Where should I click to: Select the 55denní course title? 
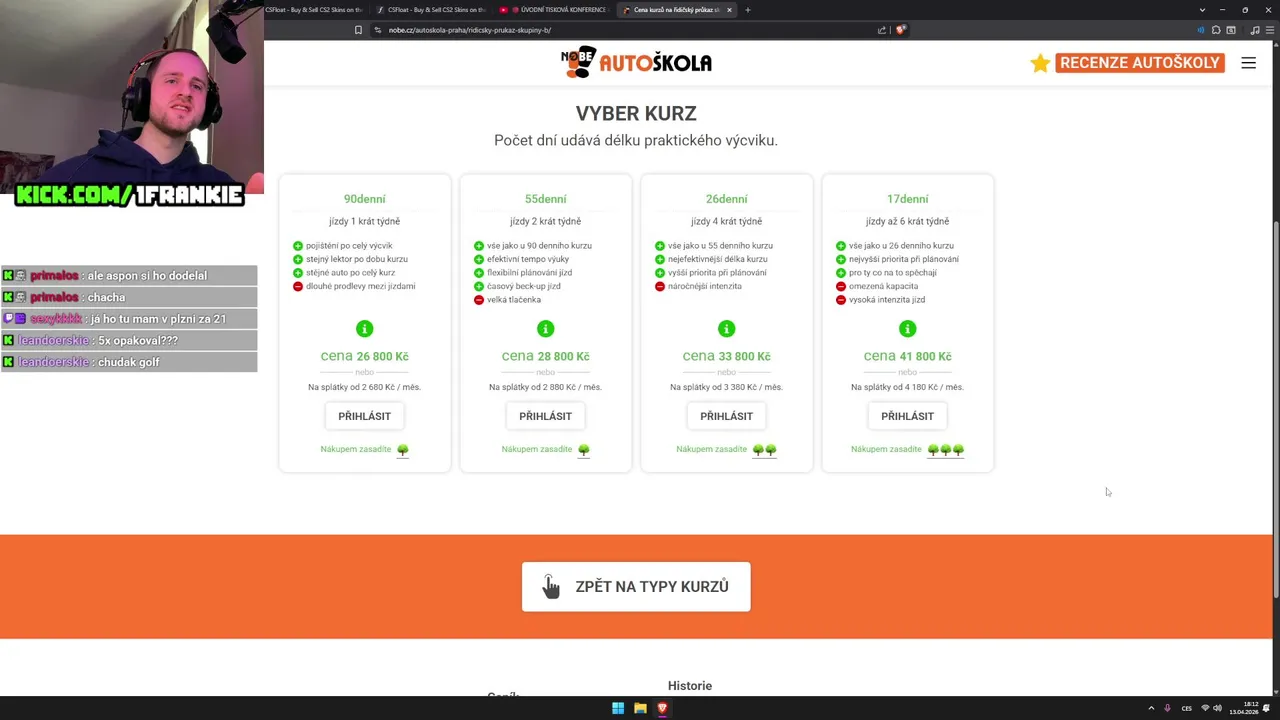545,199
